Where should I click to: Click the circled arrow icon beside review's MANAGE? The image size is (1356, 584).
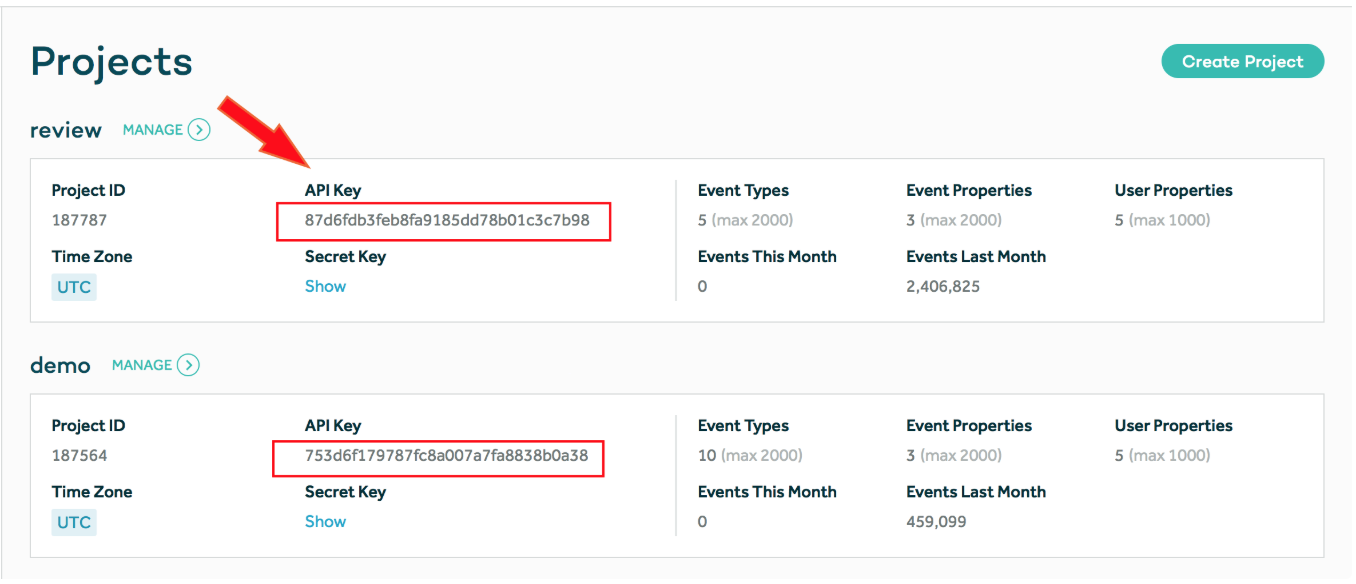(199, 130)
